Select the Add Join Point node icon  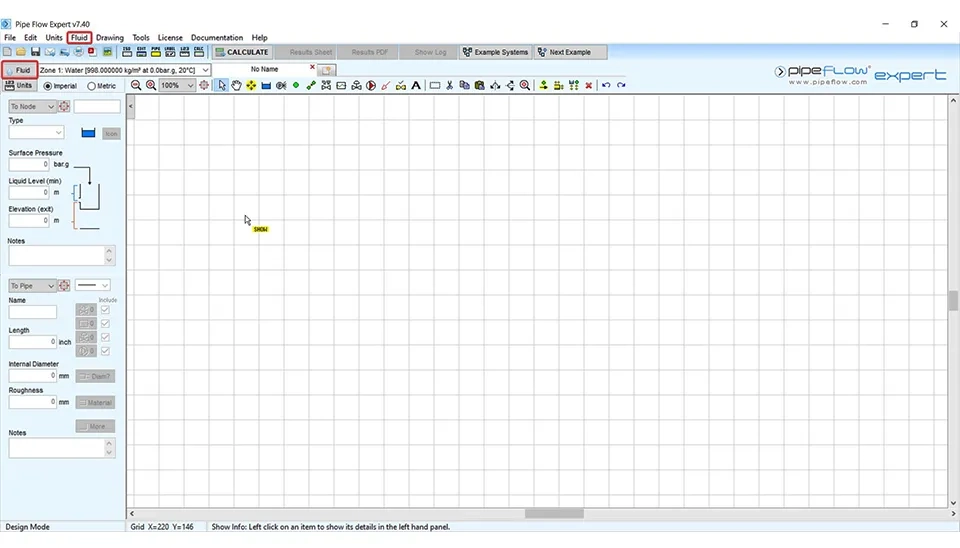point(296,86)
